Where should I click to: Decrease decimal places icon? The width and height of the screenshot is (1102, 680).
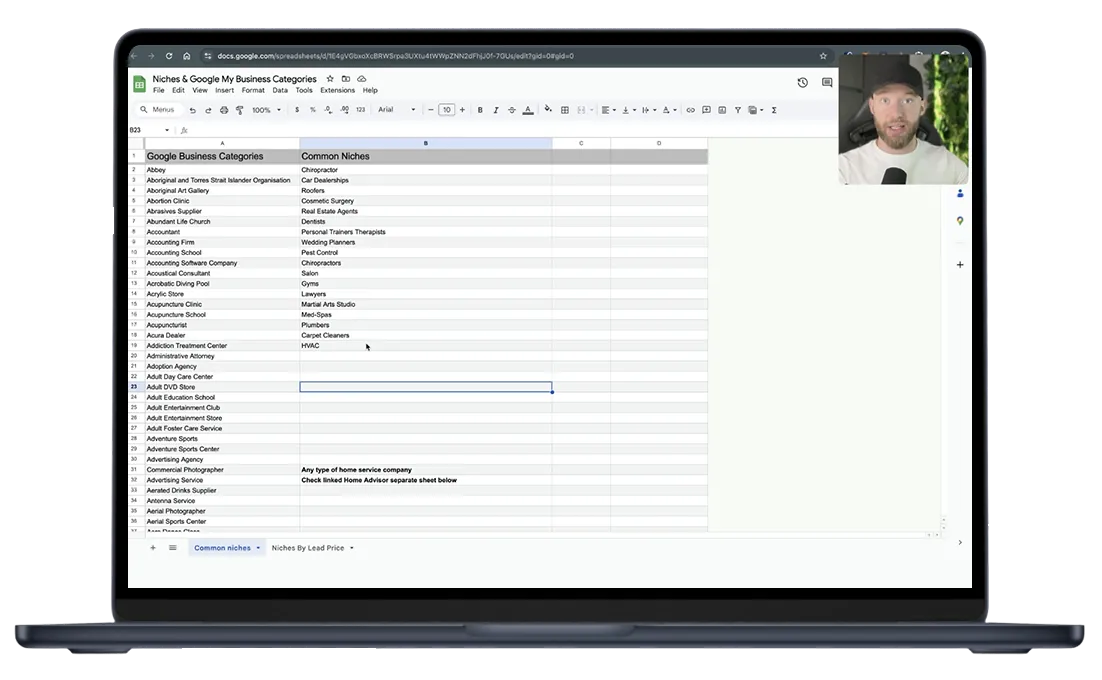click(328, 110)
